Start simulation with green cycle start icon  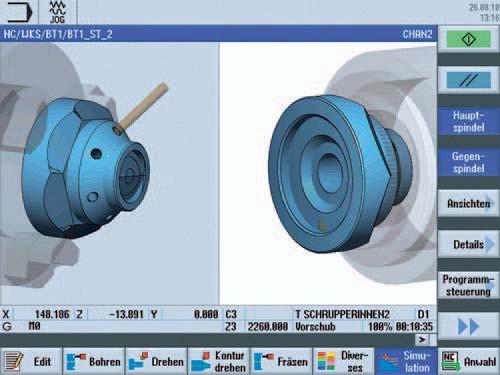468,40
